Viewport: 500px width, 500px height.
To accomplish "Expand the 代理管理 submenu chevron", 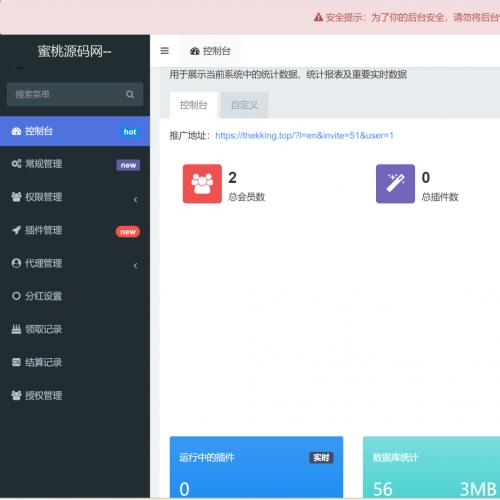I will (x=135, y=266).
